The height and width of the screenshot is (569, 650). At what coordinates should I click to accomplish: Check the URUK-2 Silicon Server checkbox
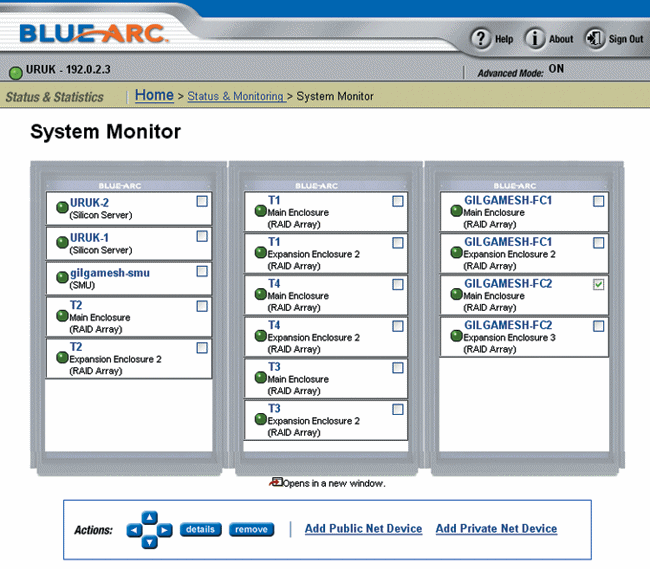(202, 201)
